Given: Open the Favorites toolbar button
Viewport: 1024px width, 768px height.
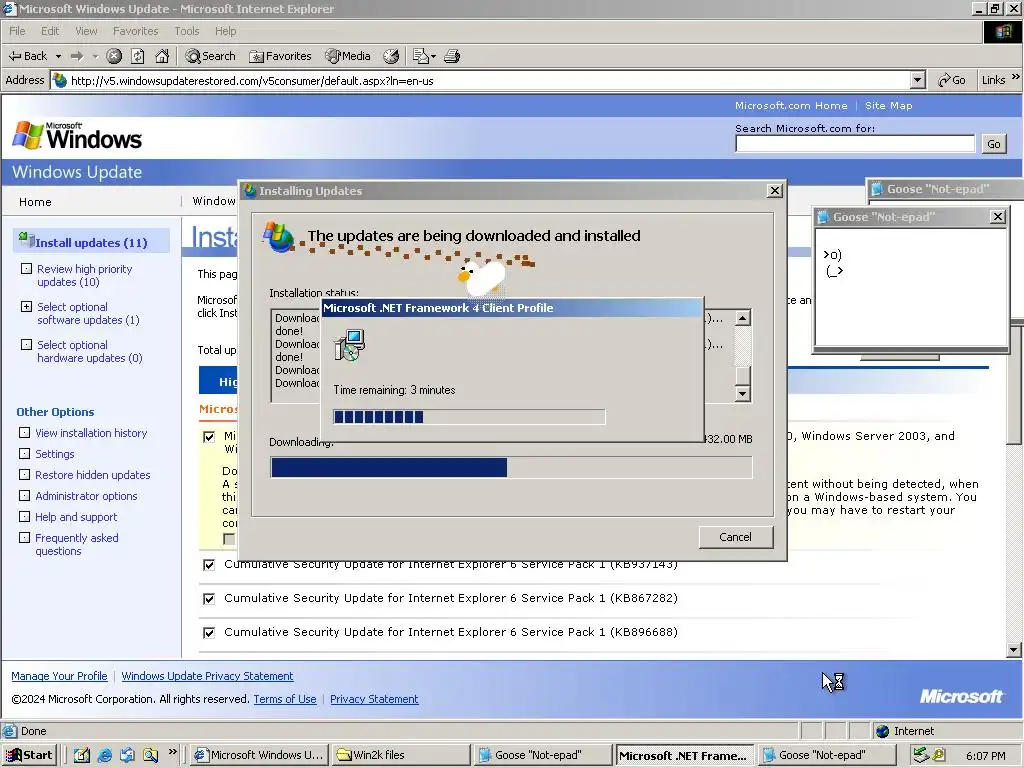Looking at the screenshot, I should click(280, 56).
